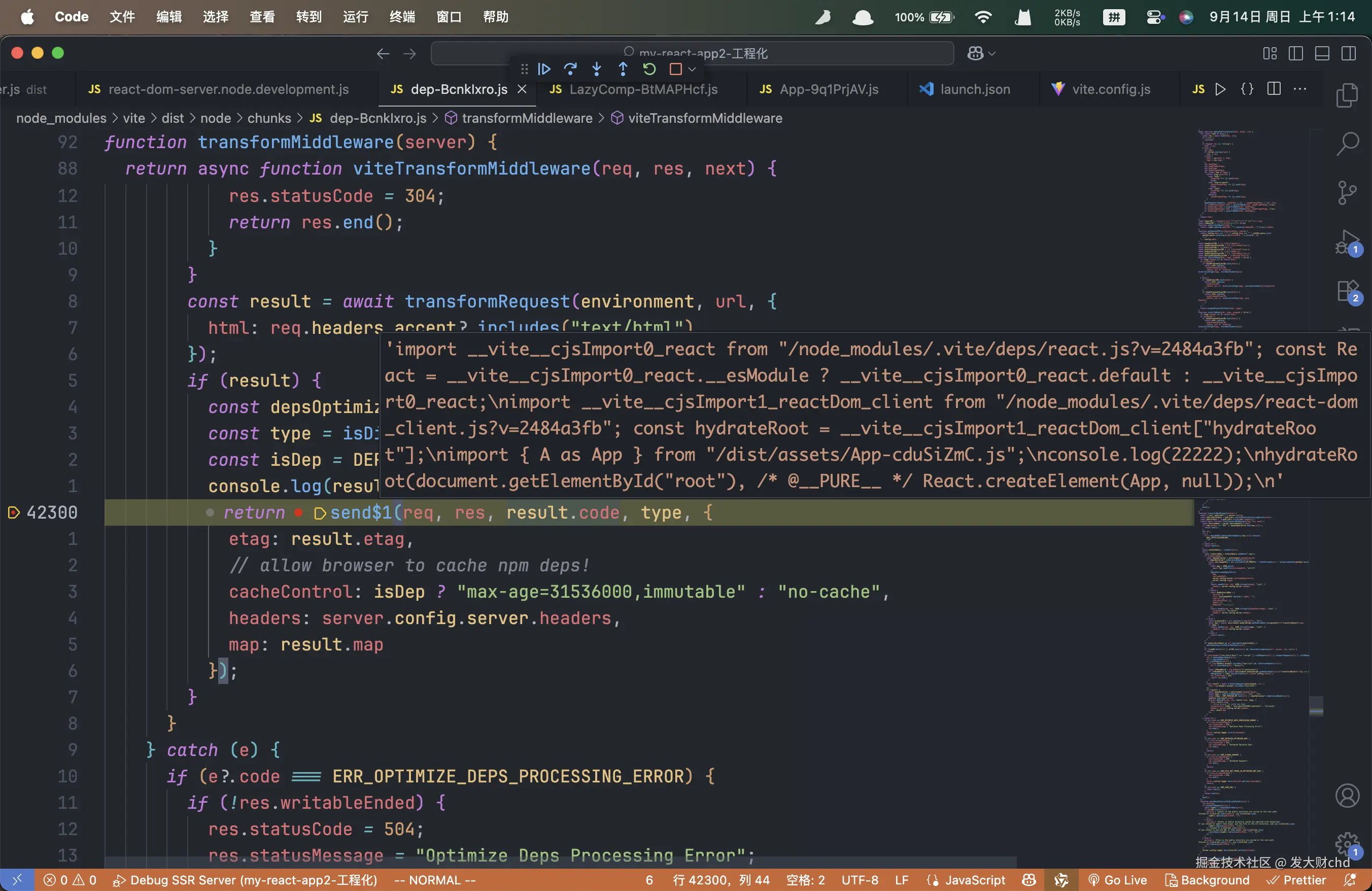The height and width of the screenshot is (891, 1372).
Task: Switch to the vite.config.js tab
Action: click(1110, 89)
